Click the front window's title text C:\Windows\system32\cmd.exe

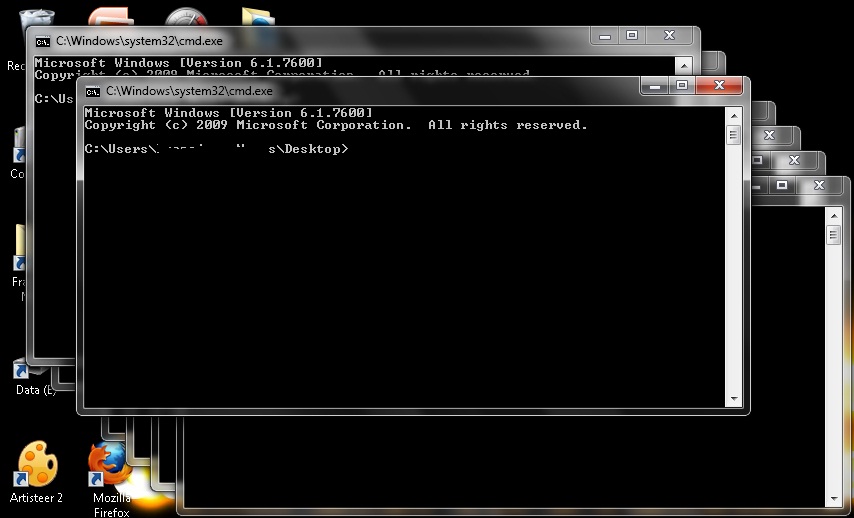(189, 92)
